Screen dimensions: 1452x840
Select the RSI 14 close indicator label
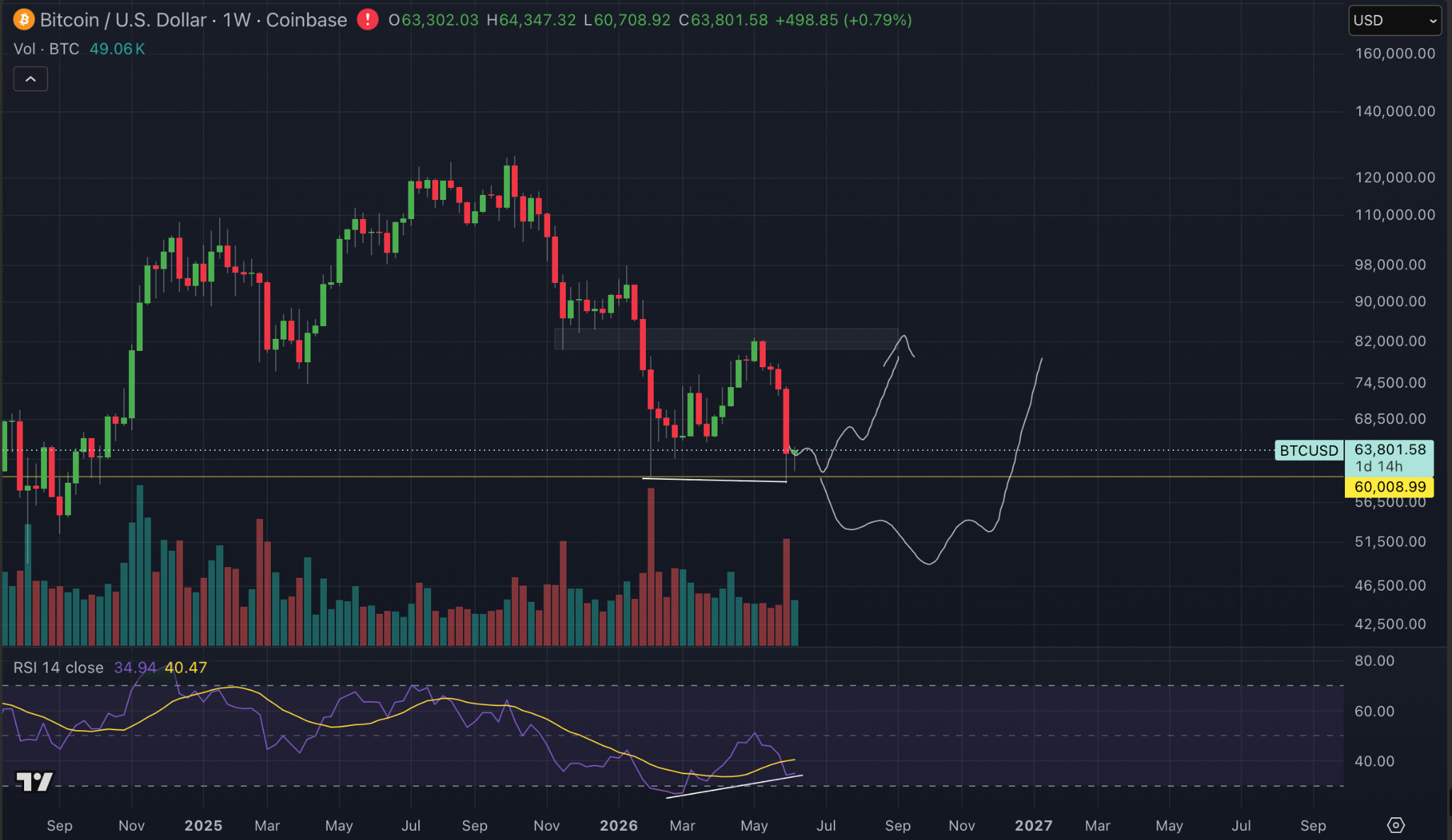tap(58, 668)
